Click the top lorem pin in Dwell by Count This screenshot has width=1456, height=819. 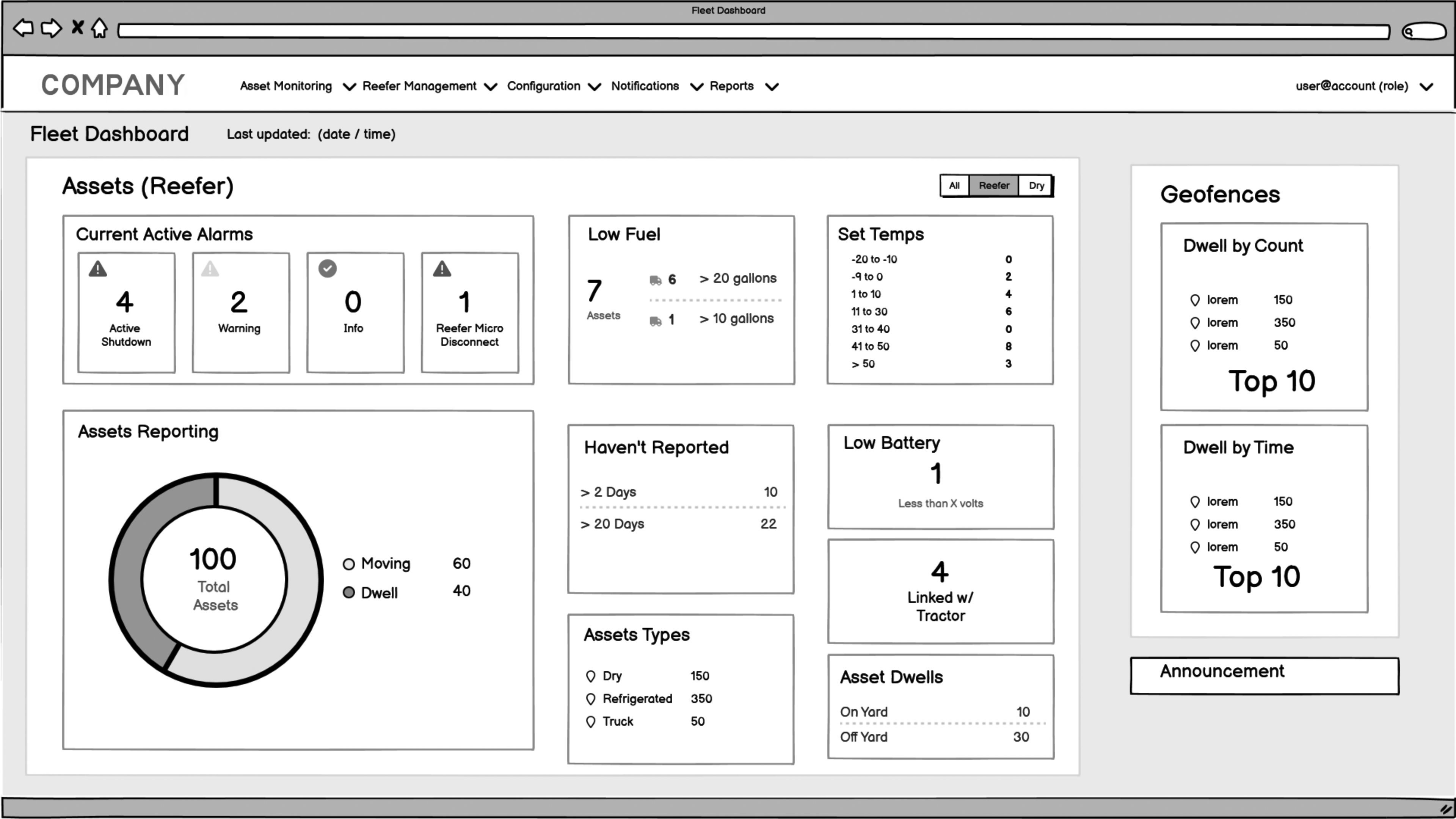(x=1196, y=300)
